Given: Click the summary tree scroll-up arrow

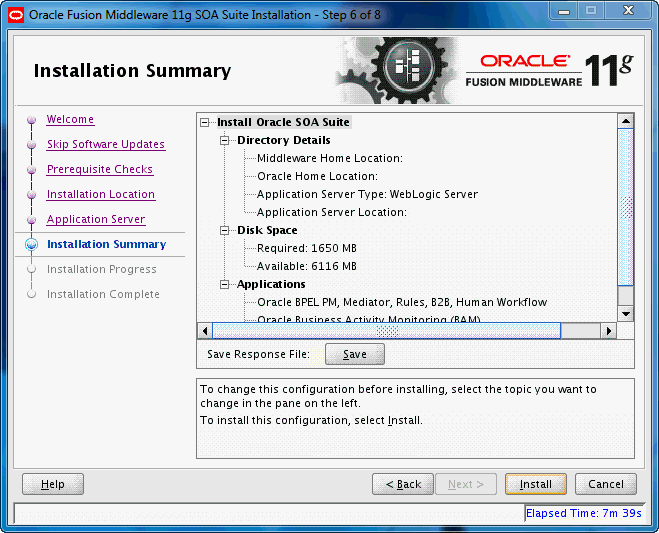Looking at the screenshot, I should tap(626, 121).
